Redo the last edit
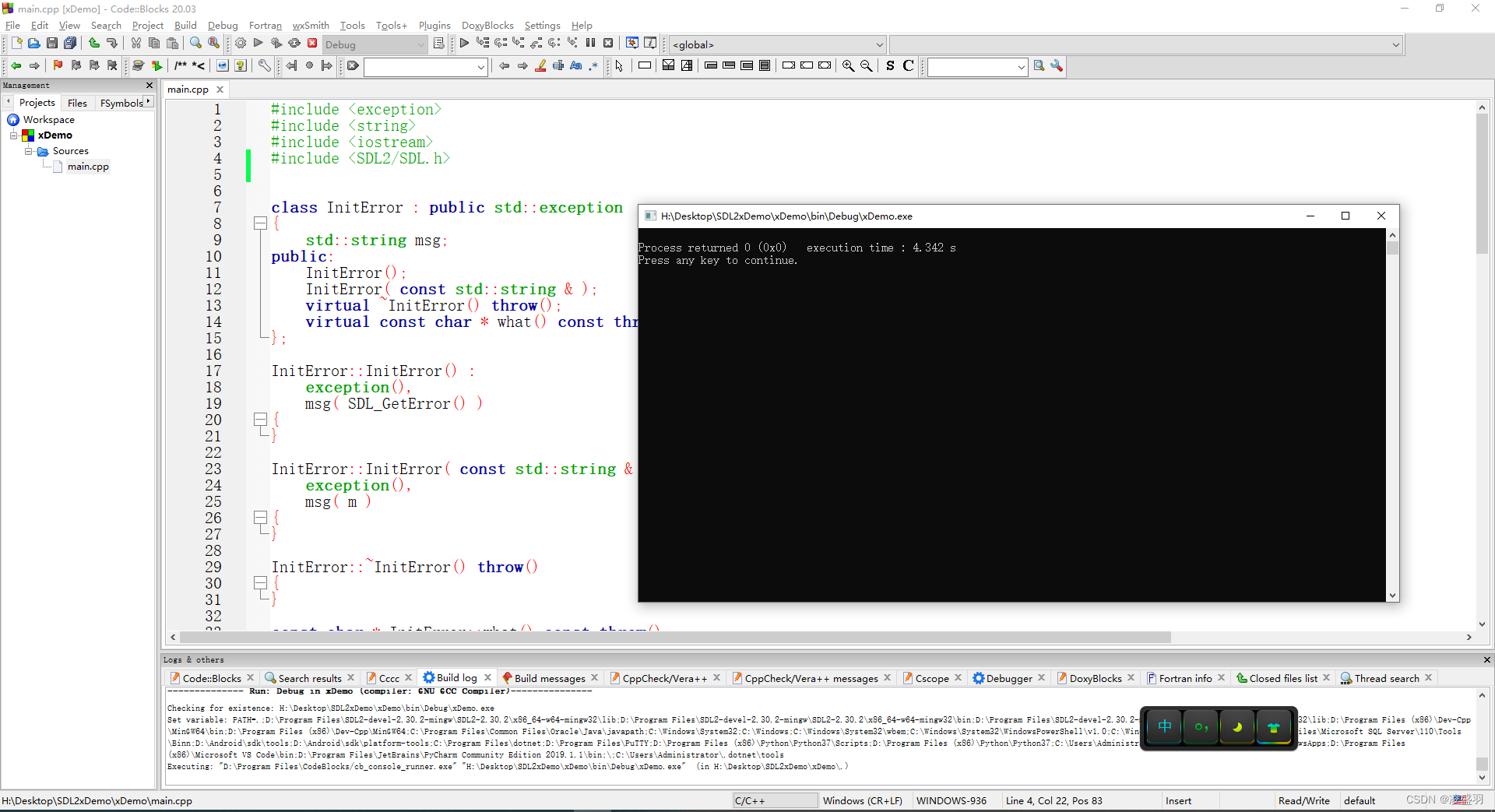 [x=112, y=44]
